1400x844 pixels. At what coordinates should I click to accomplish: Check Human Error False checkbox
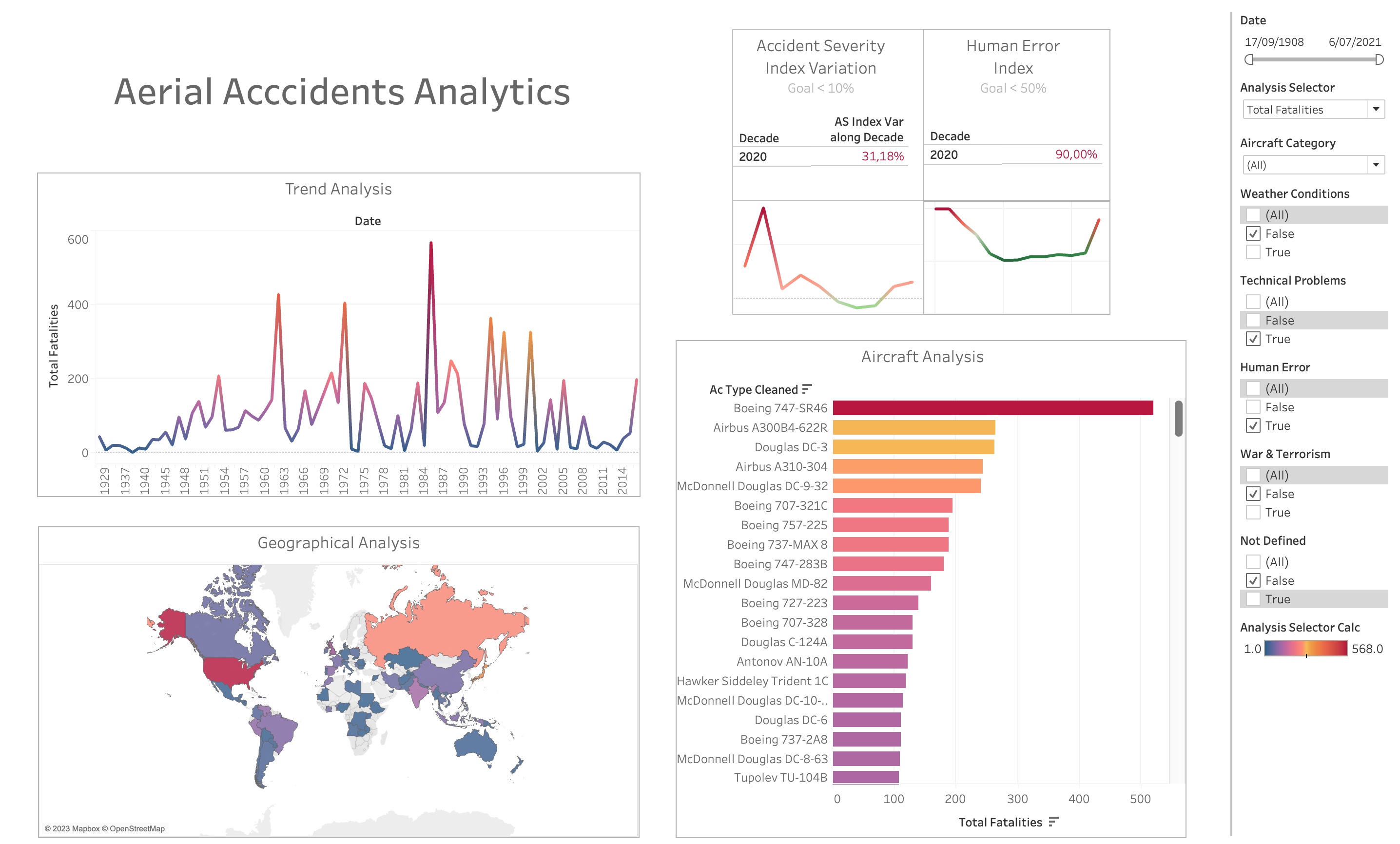coord(1253,407)
